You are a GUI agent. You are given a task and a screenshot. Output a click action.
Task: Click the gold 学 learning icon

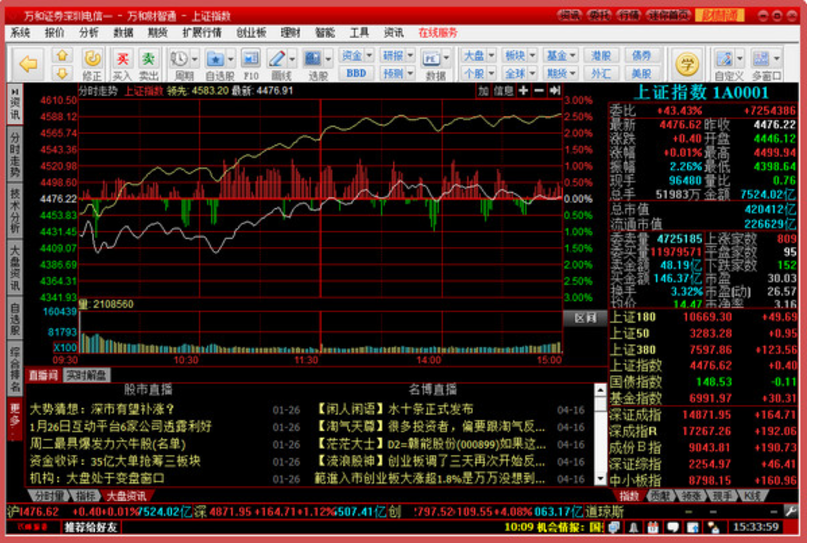(x=686, y=63)
